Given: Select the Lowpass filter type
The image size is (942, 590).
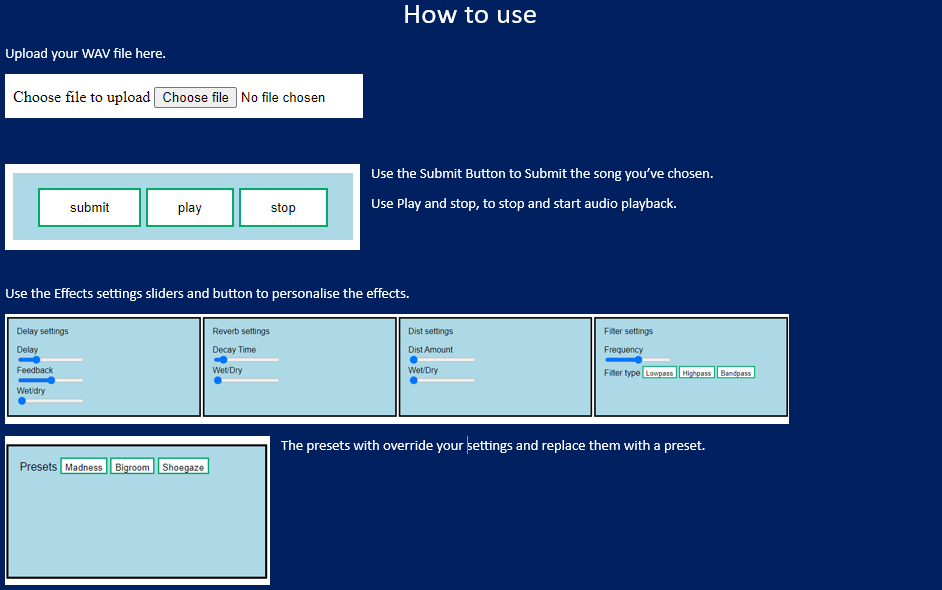Looking at the screenshot, I should 659,373.
